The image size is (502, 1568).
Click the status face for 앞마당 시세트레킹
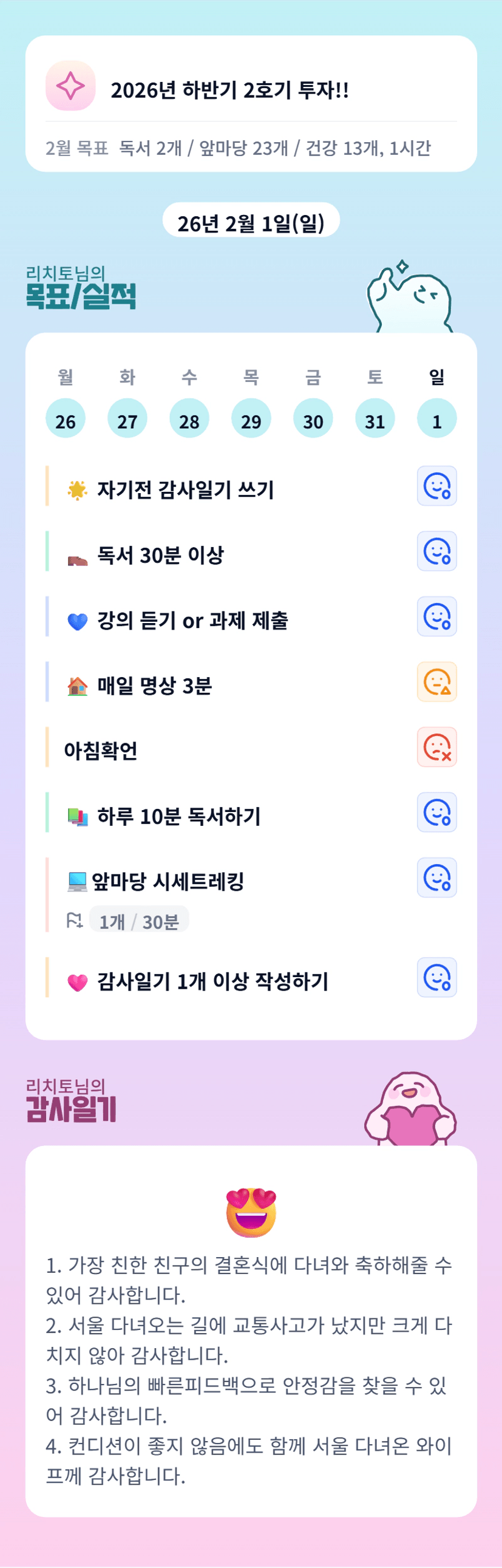pyautogui.click(x=436, y=877)
